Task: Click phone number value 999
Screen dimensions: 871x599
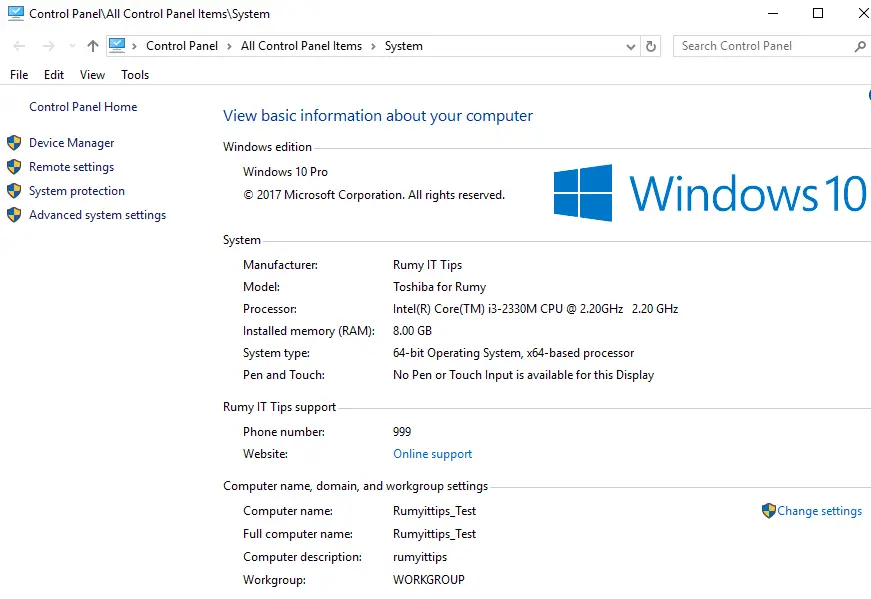Action: (402, 432)
